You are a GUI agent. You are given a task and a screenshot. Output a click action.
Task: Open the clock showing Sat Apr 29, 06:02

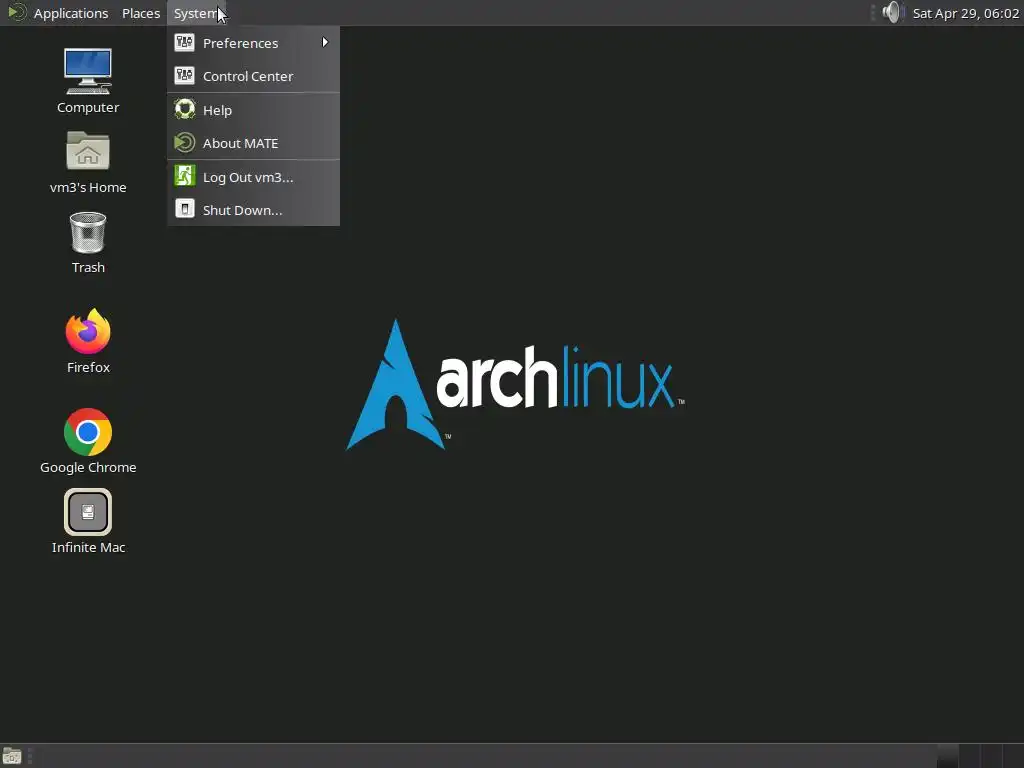click(x=965, y=13)
